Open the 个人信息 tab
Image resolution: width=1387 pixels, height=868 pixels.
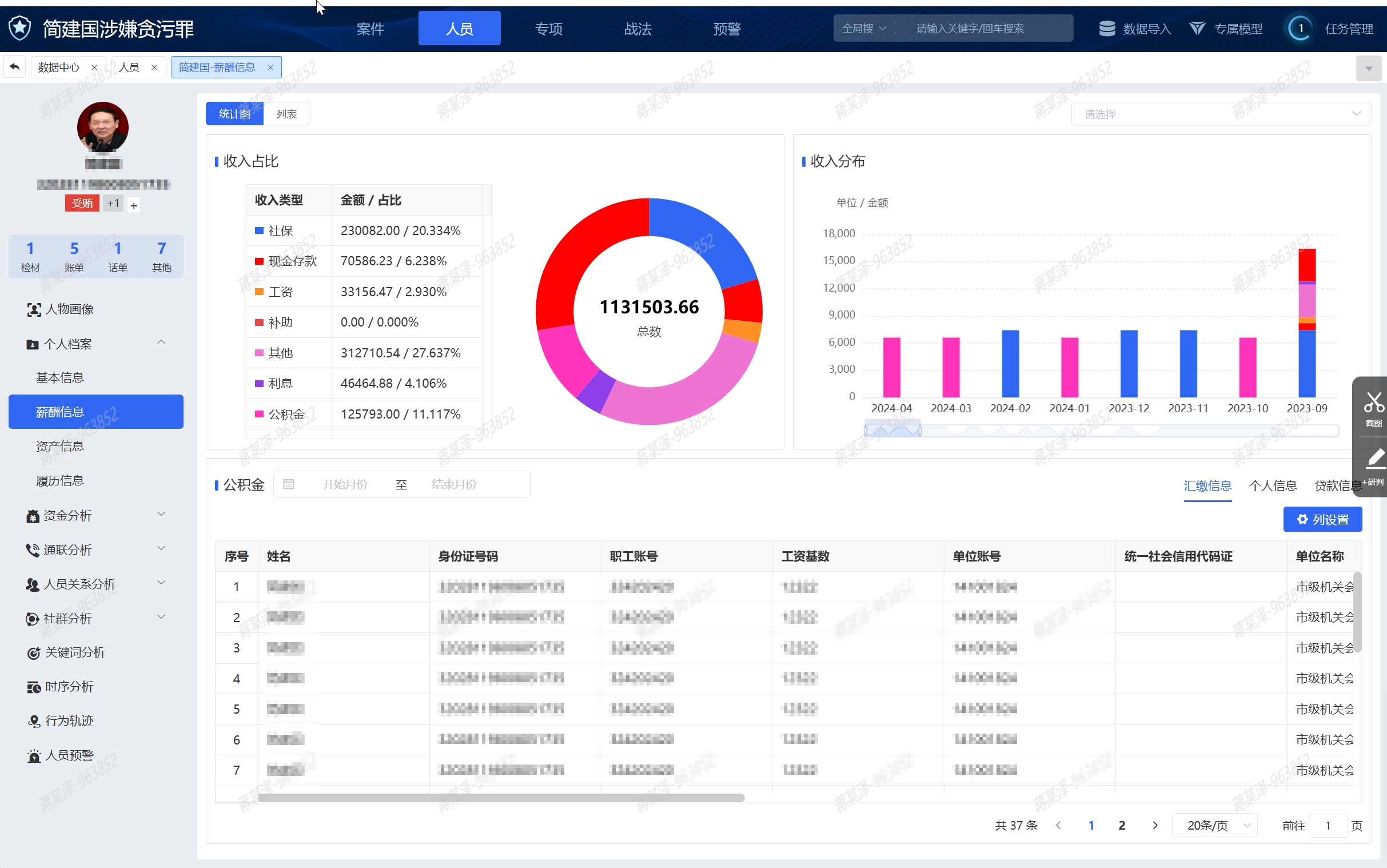[x=1272, y=485]
